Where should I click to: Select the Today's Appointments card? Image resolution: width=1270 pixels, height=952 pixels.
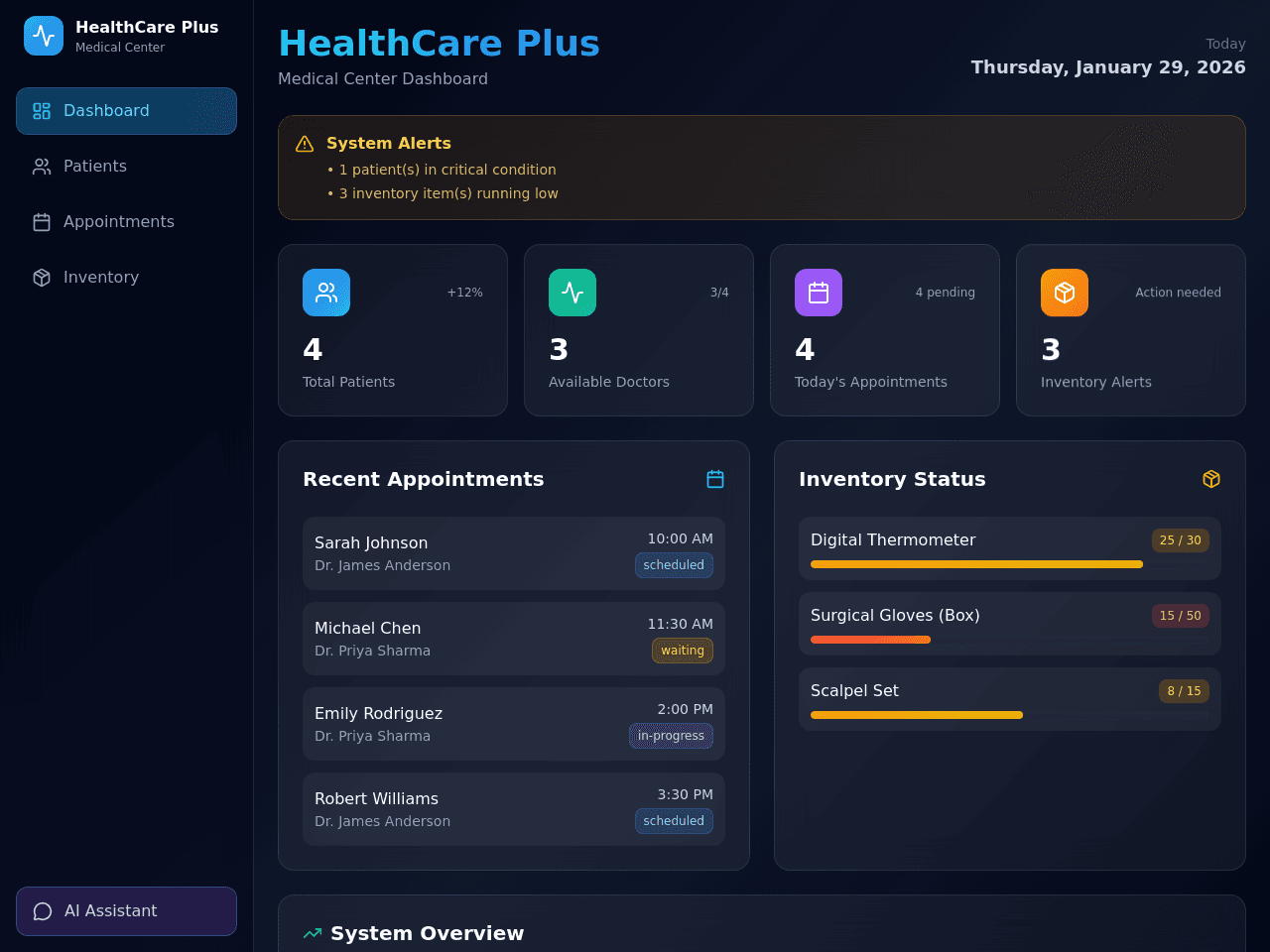point(885,330)
